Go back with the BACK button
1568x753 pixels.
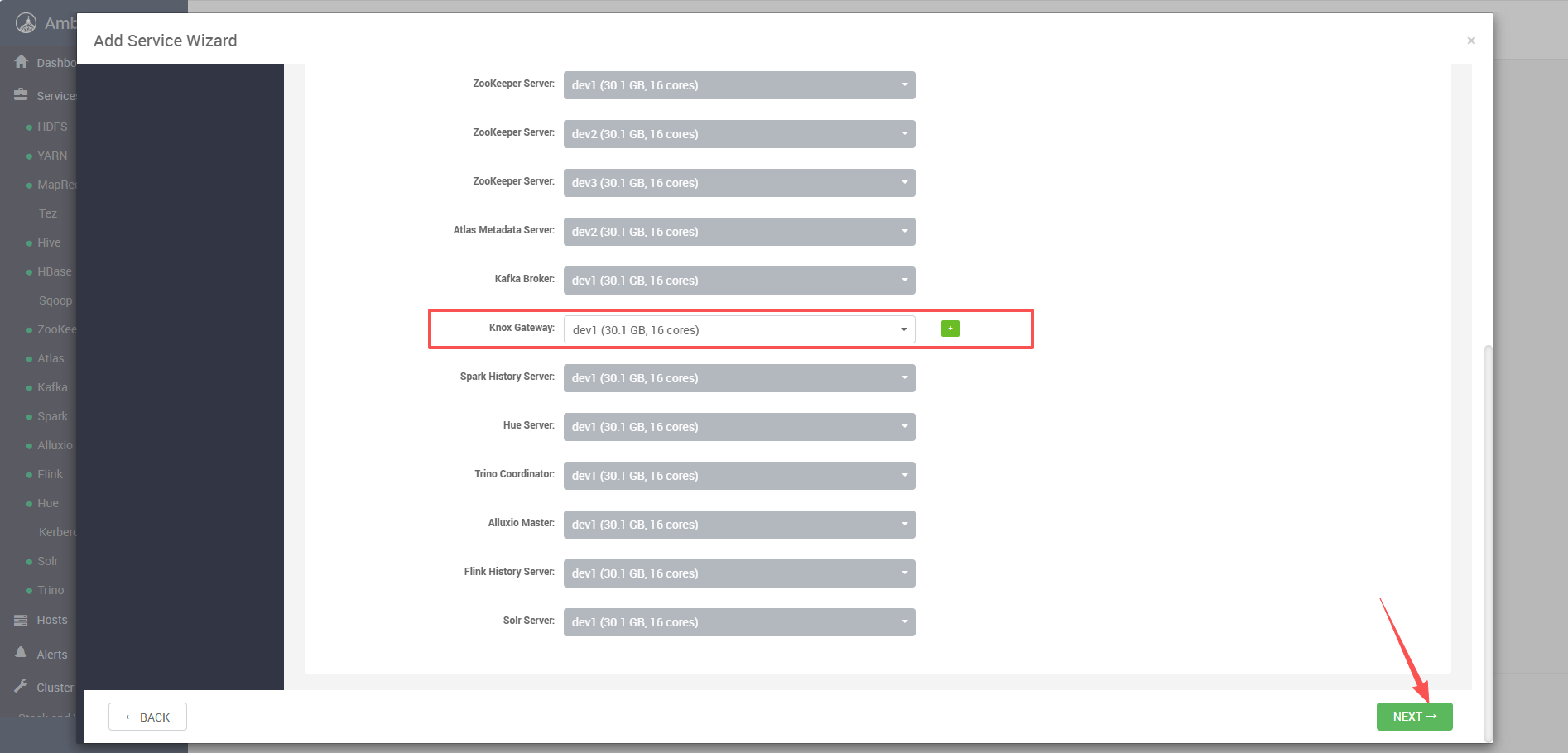(x=147, y=717)
